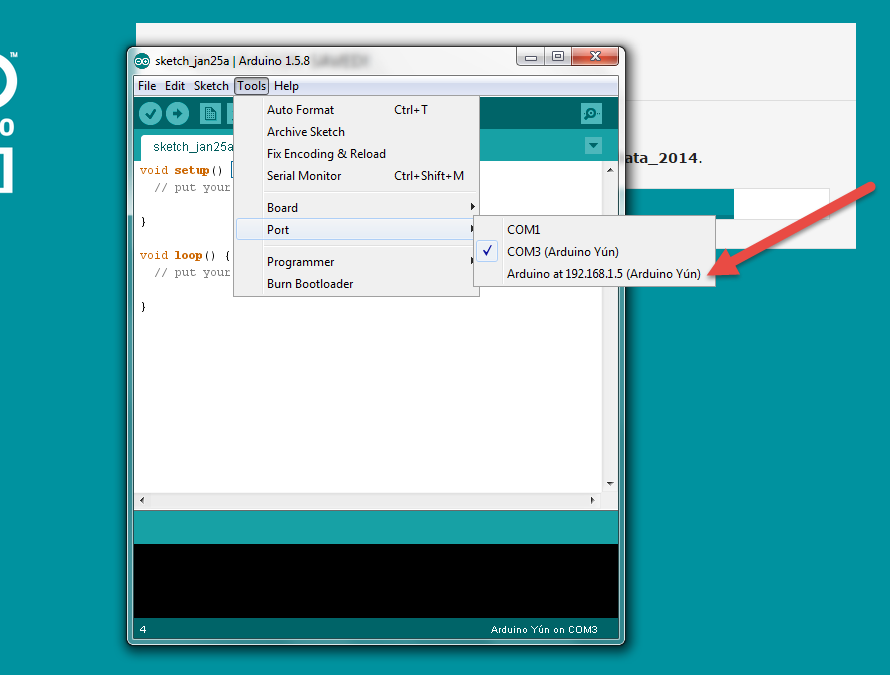This screenshot has width=890, height=675.
Task: Click the Upload arrow toolbar button
Action: point(178,114)
